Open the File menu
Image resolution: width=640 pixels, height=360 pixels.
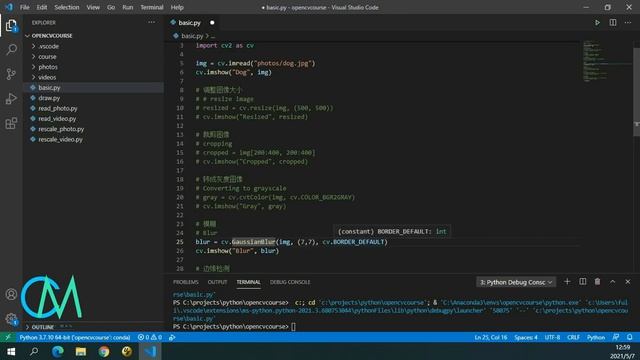click(x=24, y=7)
